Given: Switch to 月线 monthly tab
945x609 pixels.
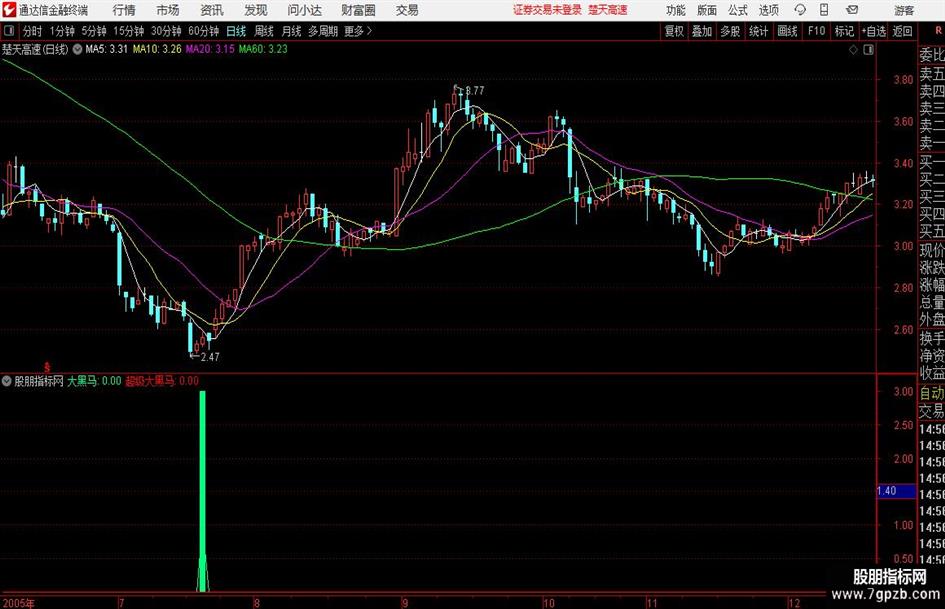Looking at the screenshot, I should click(x=292, y=31).
